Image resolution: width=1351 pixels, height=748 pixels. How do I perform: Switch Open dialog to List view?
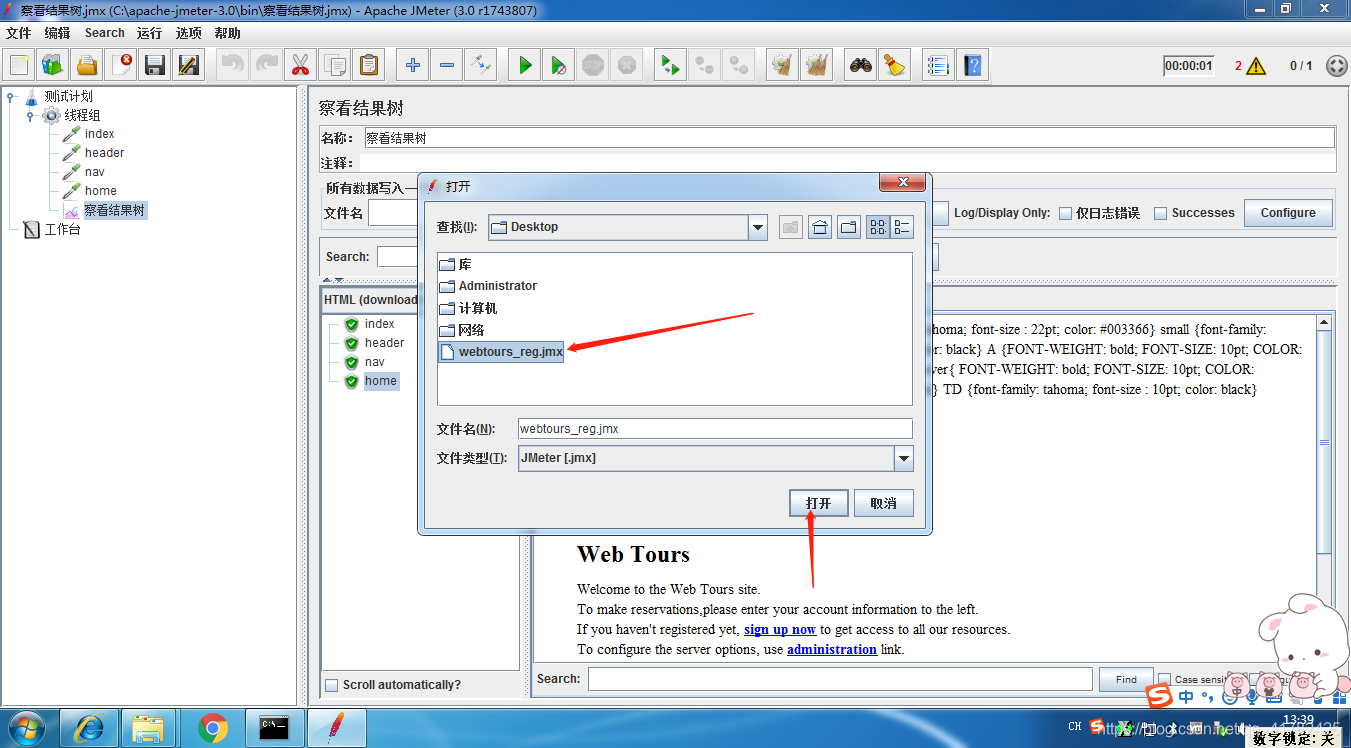click(x=878, y=227)
